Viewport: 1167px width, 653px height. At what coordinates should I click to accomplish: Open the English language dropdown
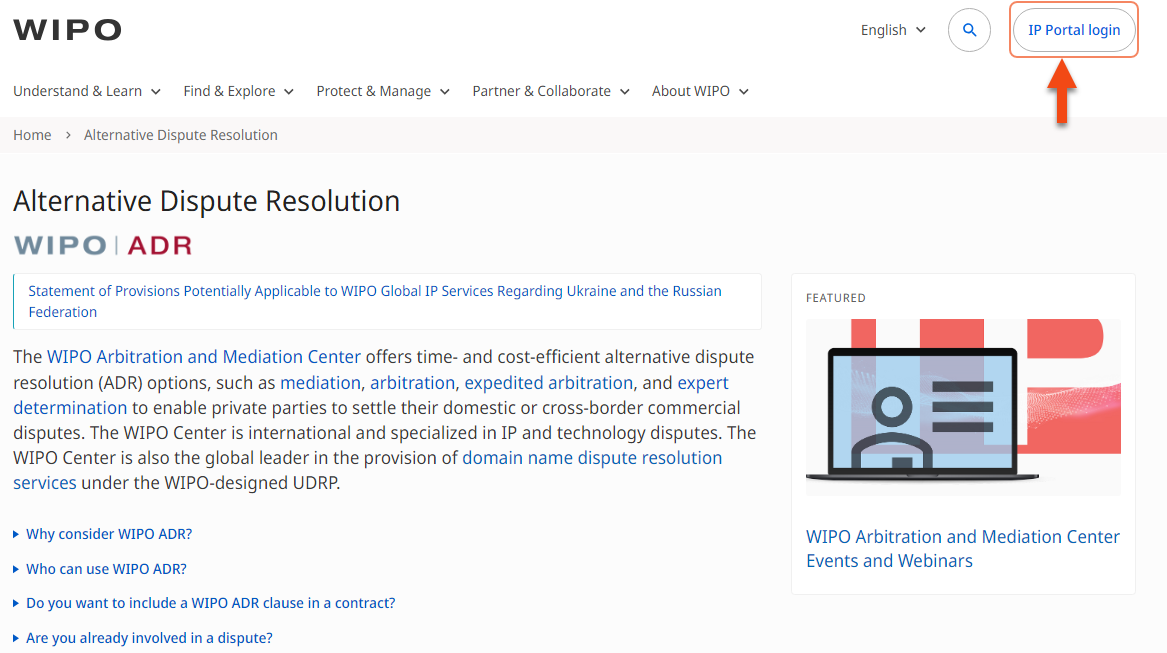click(893, 30)
